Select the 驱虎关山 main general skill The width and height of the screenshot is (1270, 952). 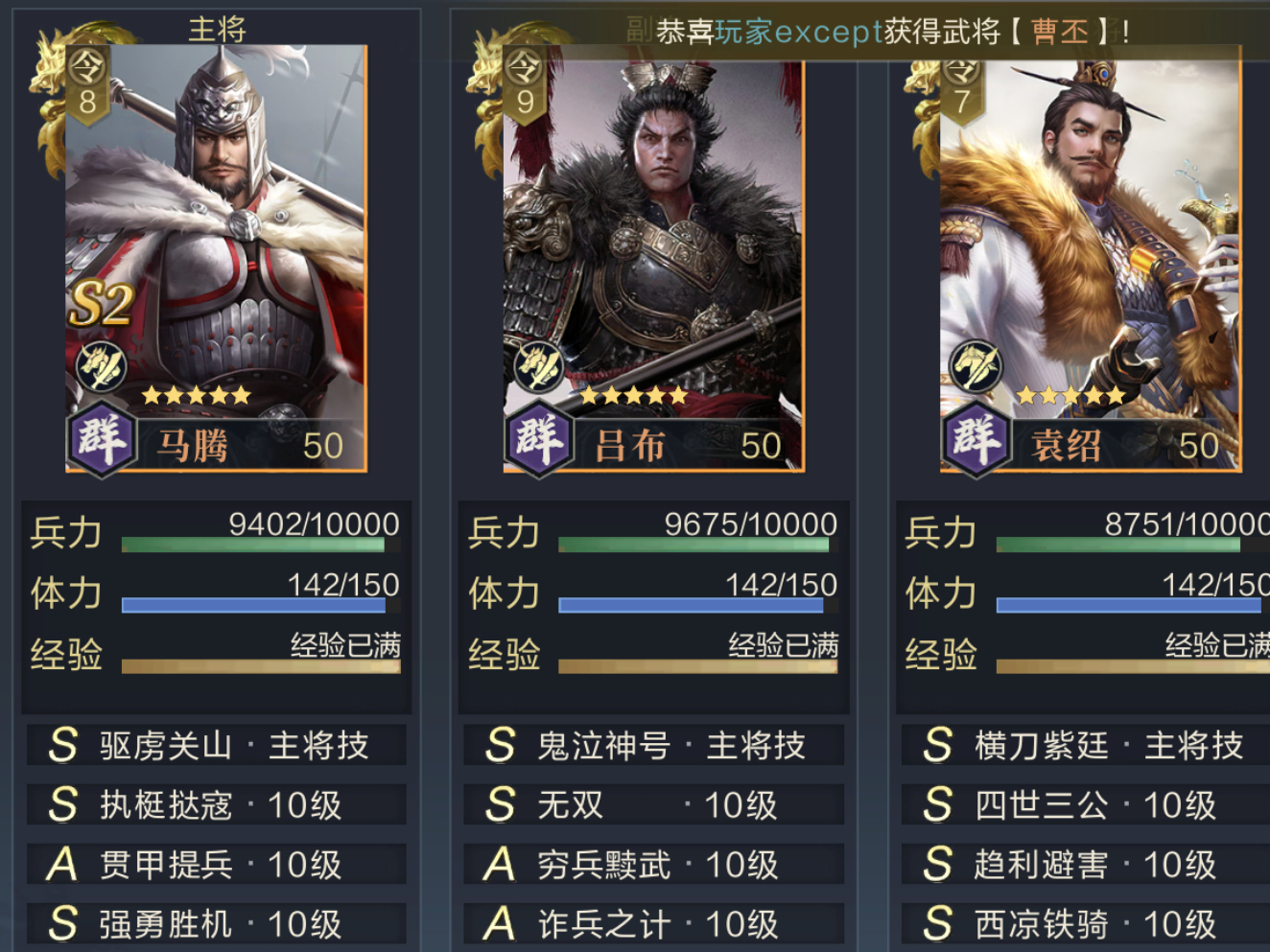pyautogui.click(x=217, y=745)
